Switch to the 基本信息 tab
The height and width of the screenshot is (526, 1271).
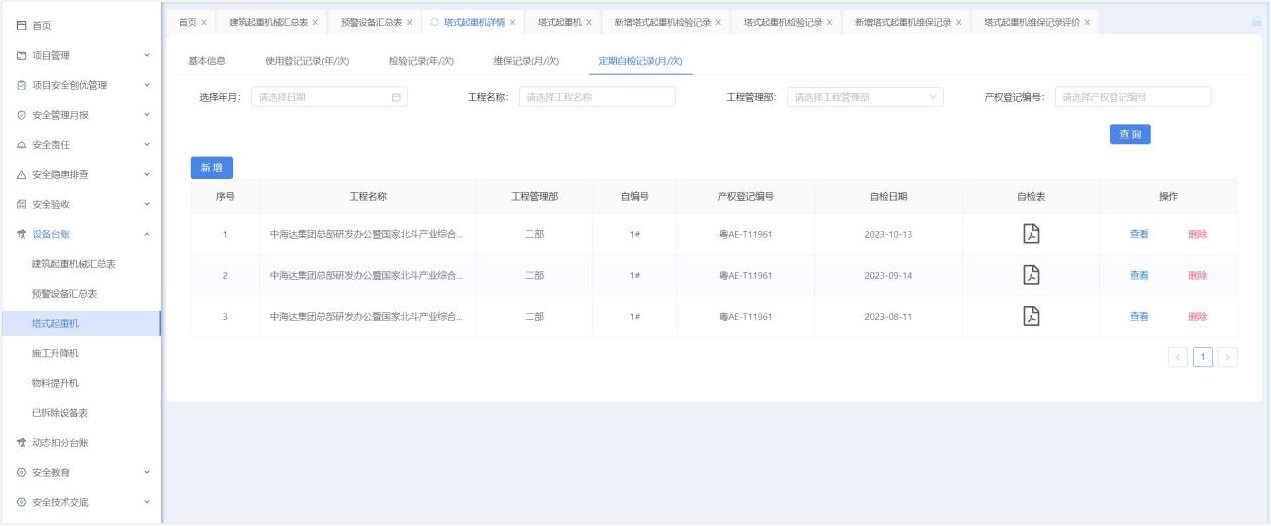tap(207, 61)
